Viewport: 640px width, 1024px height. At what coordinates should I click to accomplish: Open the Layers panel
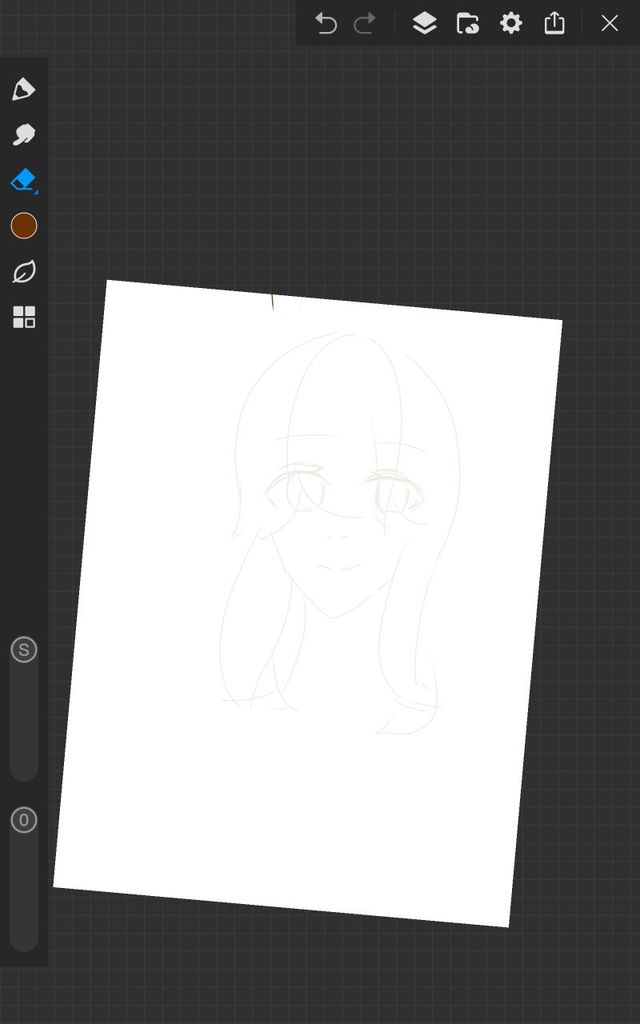[424, 23]
